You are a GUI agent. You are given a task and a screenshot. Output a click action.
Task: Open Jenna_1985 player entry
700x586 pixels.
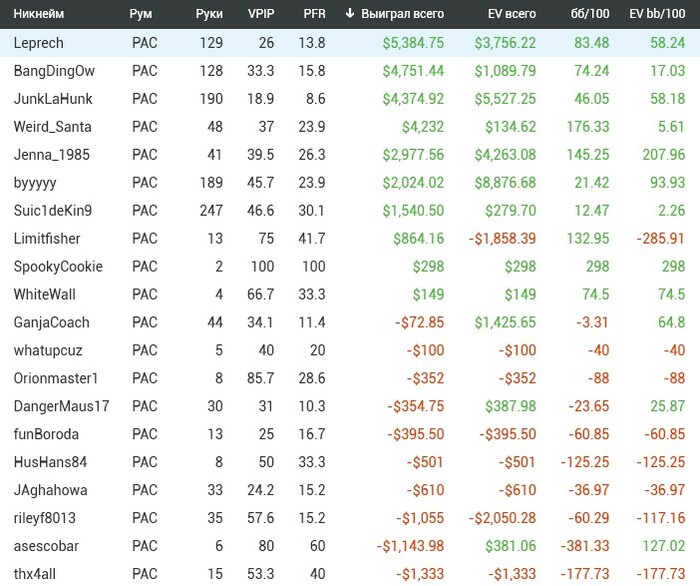tap(50, 155)
